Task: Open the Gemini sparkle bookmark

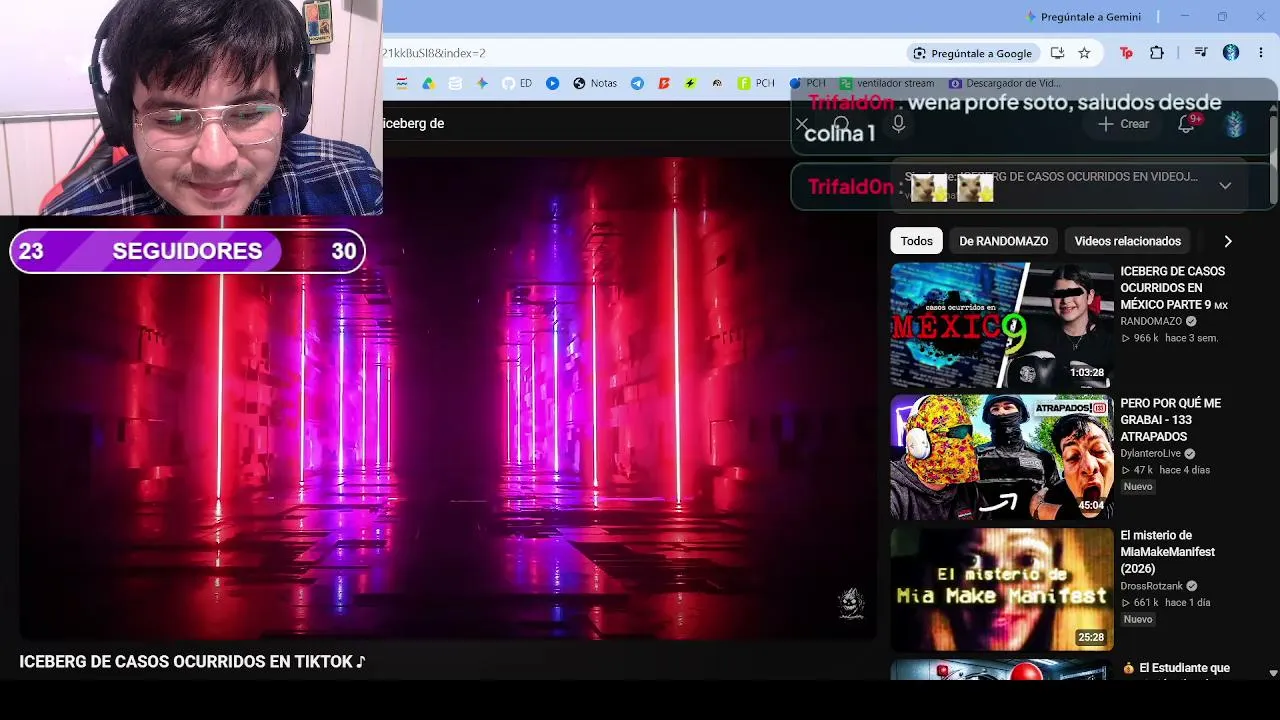Action: pyautogui.click(x=482, y=84)
